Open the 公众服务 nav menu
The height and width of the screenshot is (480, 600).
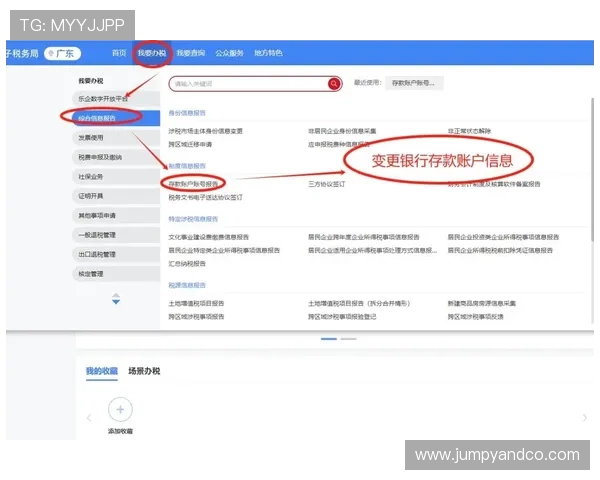pyautogui.click(x=229, y=53)
